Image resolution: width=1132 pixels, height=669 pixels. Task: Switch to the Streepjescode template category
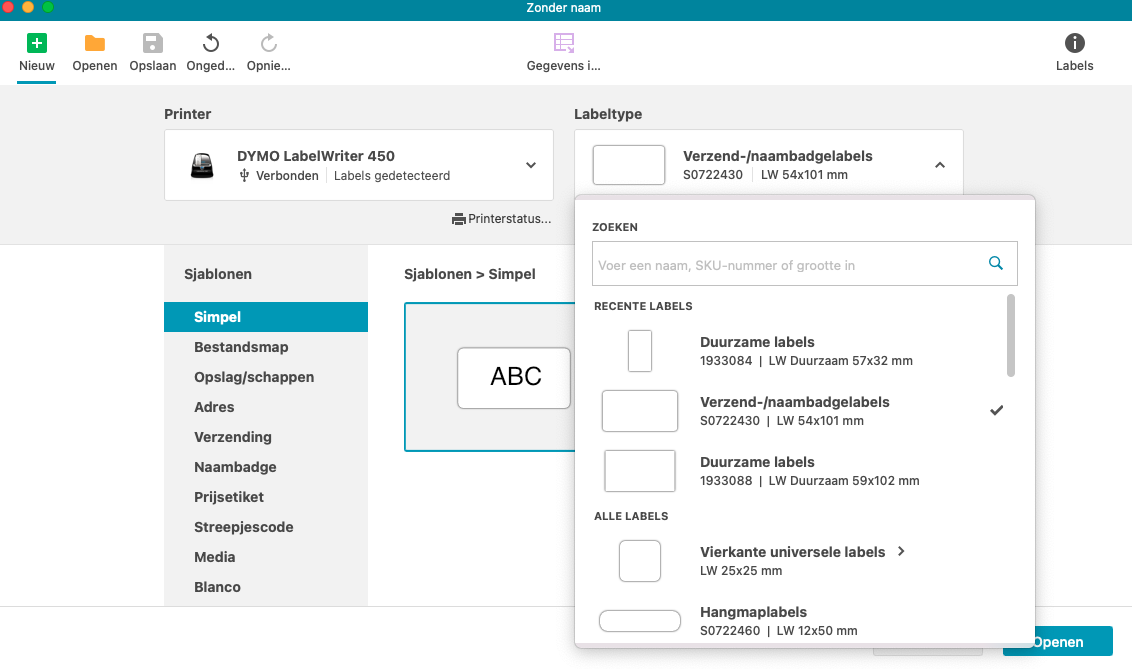pos(243,527)
